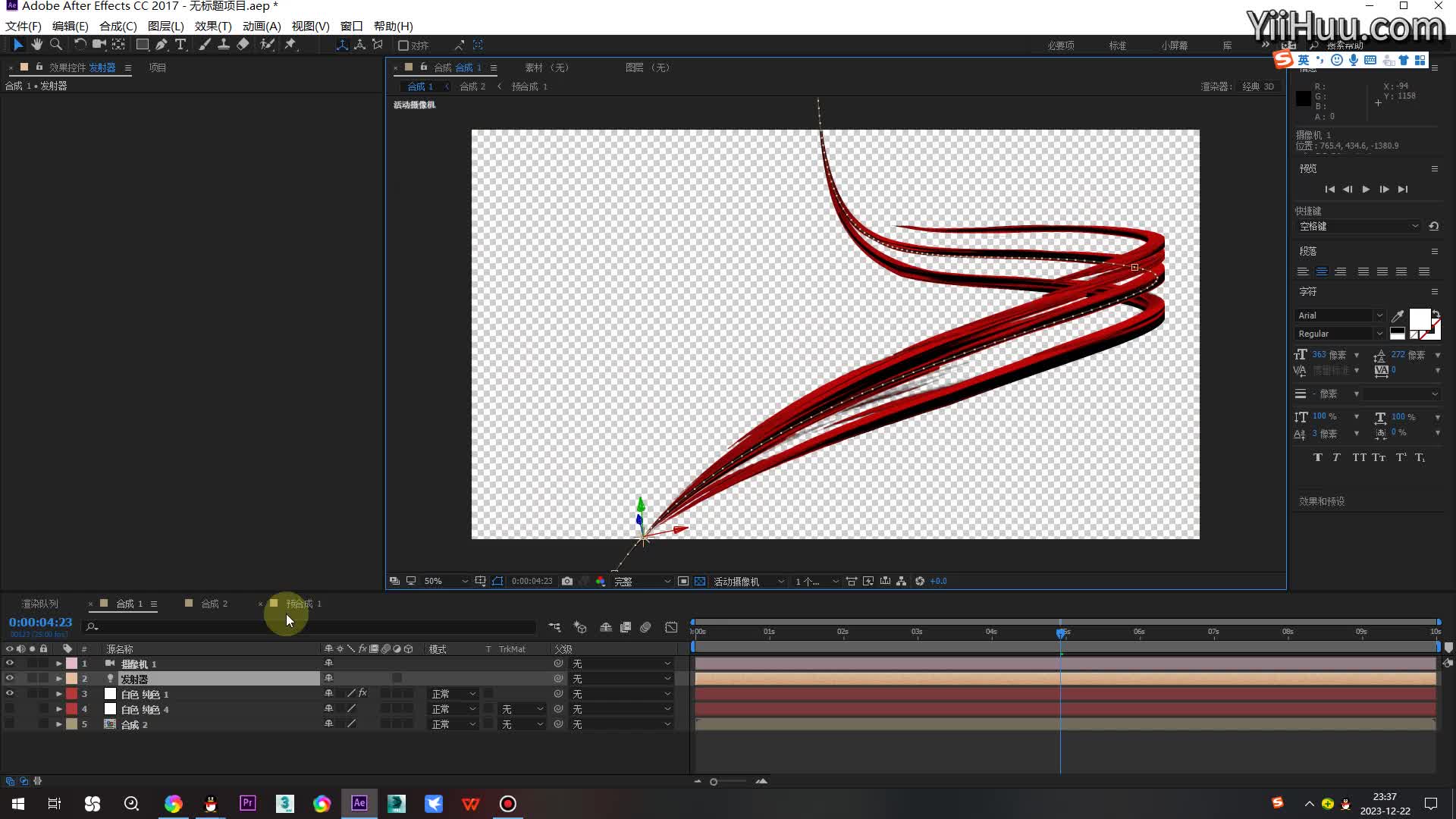The width and height of the screenshot is (1456, 819).
Task: Play the preview
Action: pyautogui.click(x=1366, y=190)
